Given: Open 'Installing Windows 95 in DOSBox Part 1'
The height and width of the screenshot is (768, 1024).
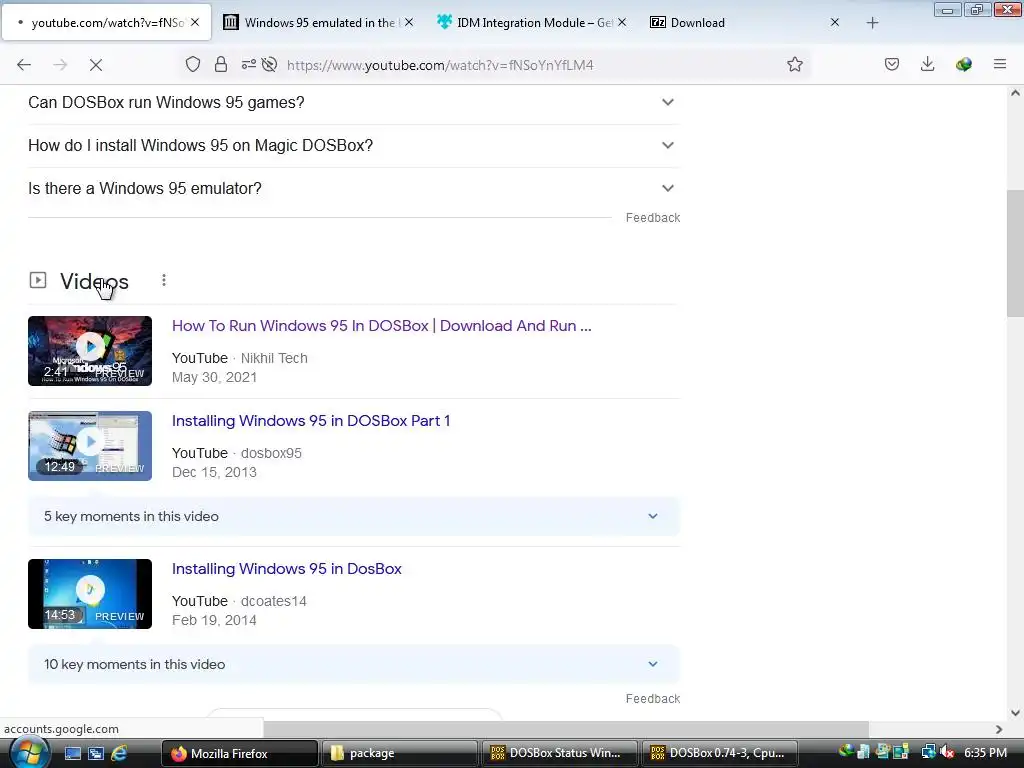Looking at the screenshot, I should tap(311, 421).
